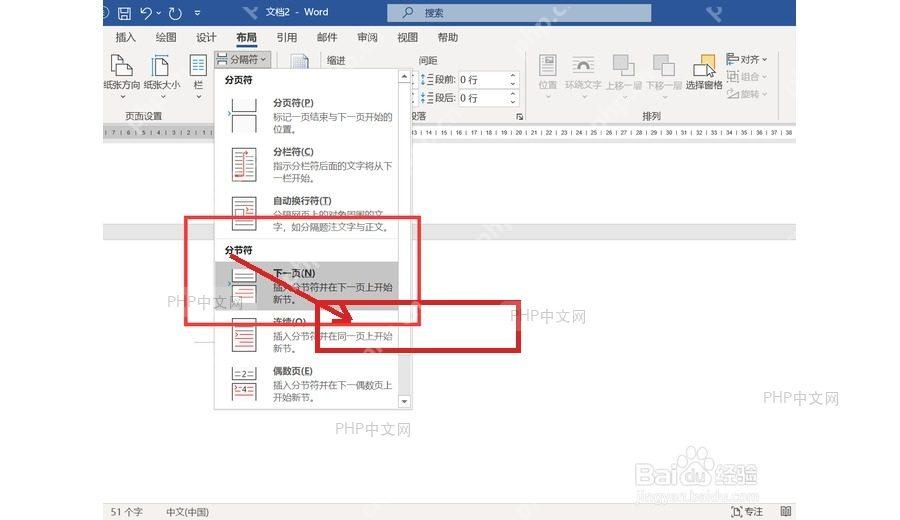
Task: Click the next-page section break icon
Action: [243, 286]
